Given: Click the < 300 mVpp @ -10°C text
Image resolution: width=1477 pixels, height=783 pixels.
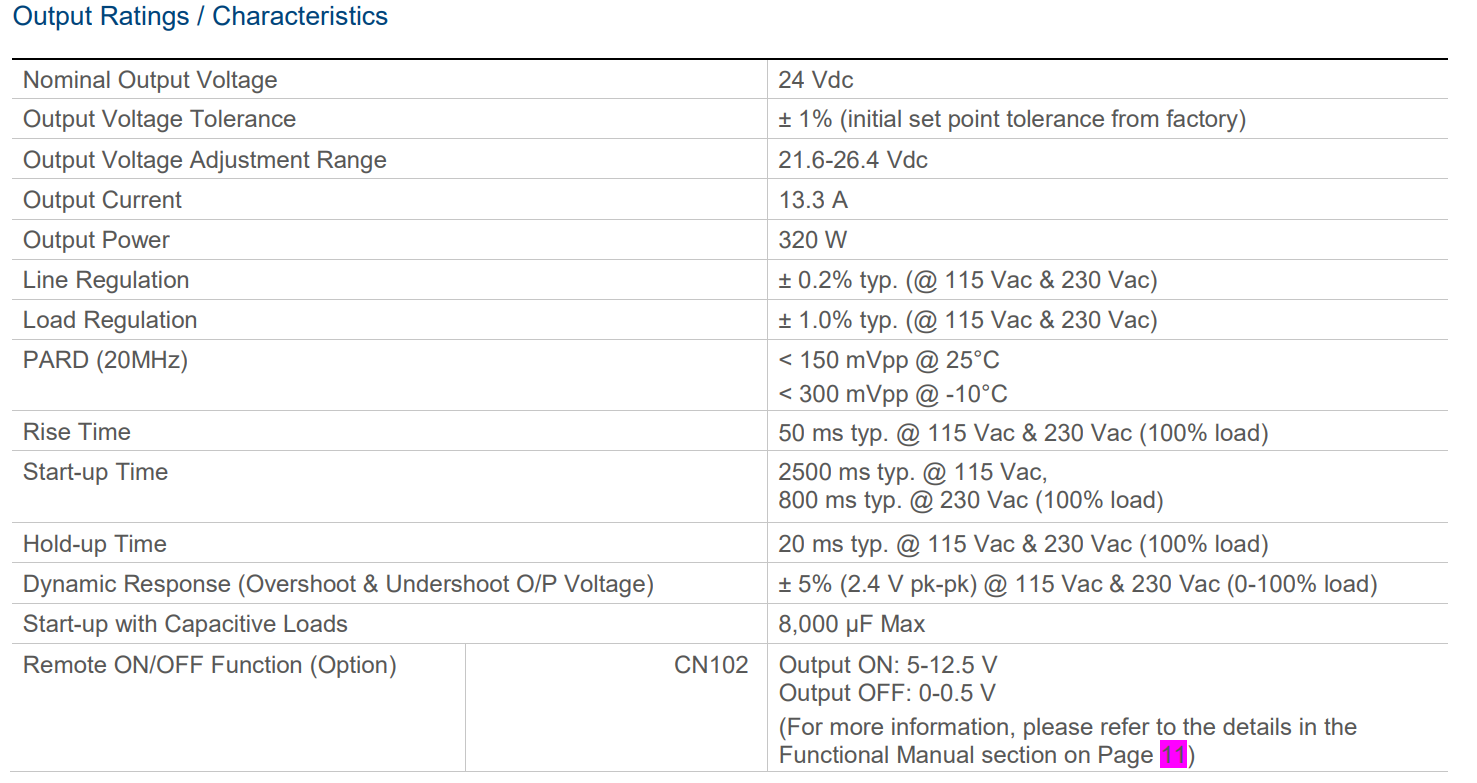Looking at the screenshot, I should (x=893, y=395).
